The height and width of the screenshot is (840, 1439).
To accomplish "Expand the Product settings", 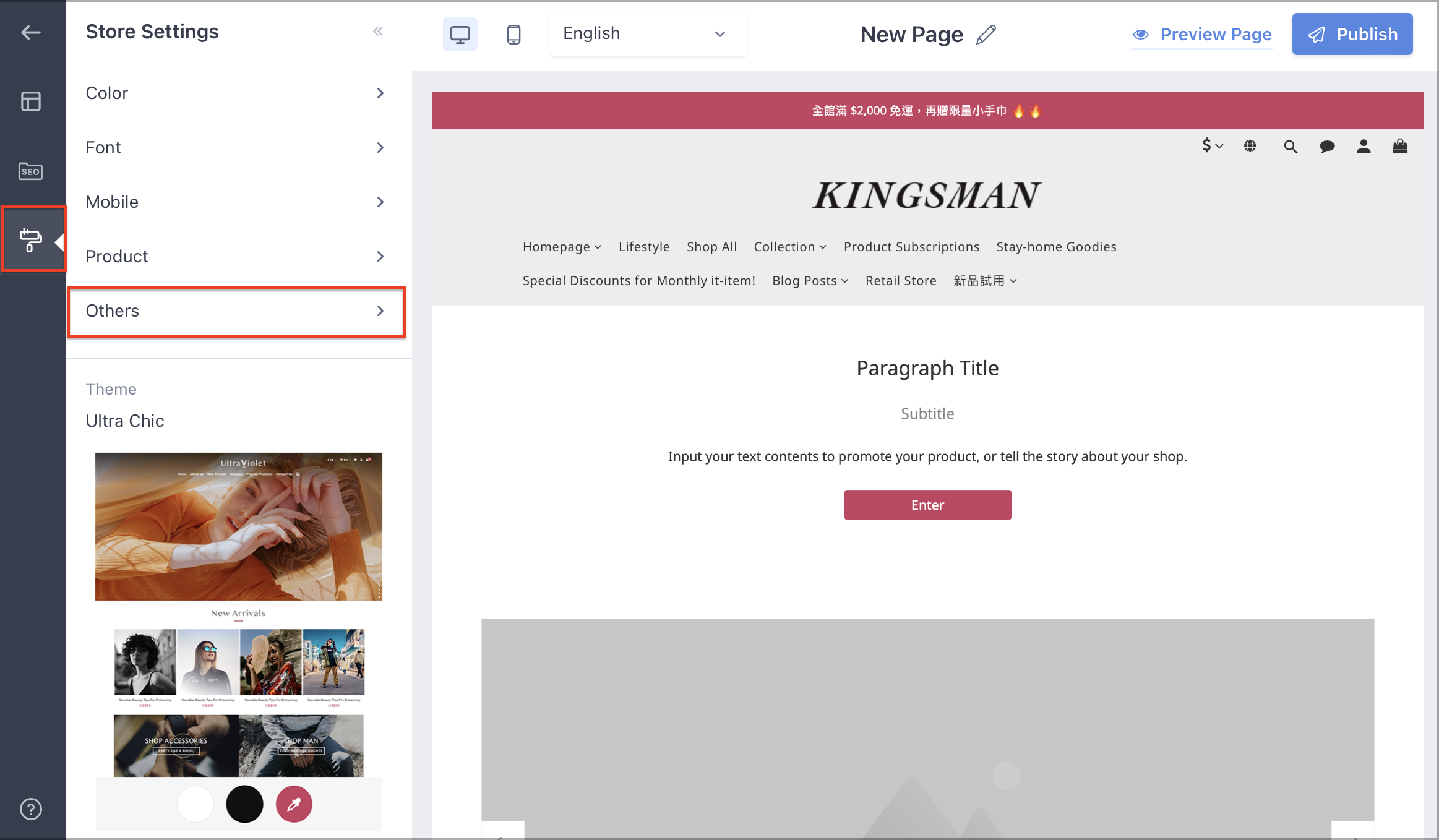I will pyautogui.click(x=236, y=257).
